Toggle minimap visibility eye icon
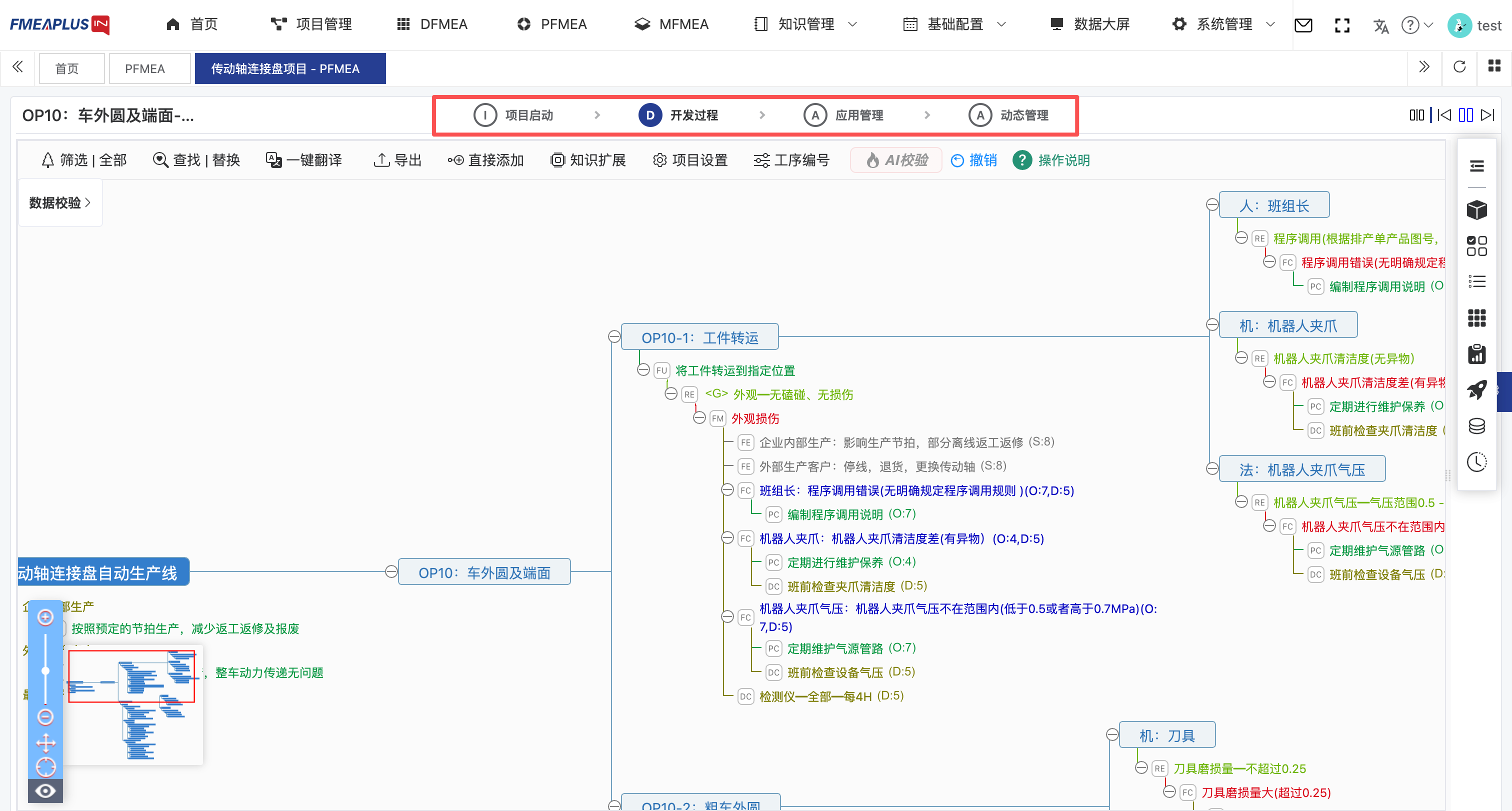Screen dimensions: 1512x811 pyautogui.click(x=45, y=791)
